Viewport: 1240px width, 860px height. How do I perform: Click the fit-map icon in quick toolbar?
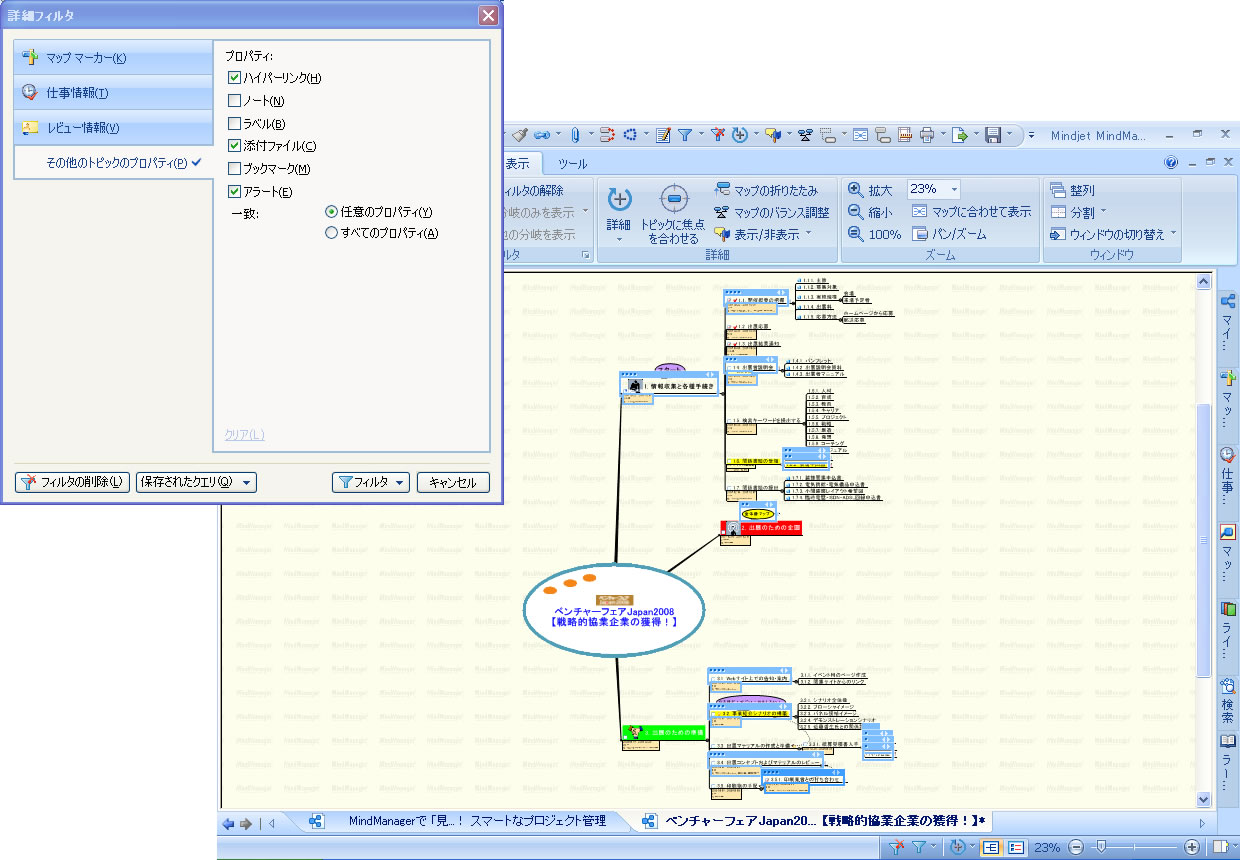[860, 135]
